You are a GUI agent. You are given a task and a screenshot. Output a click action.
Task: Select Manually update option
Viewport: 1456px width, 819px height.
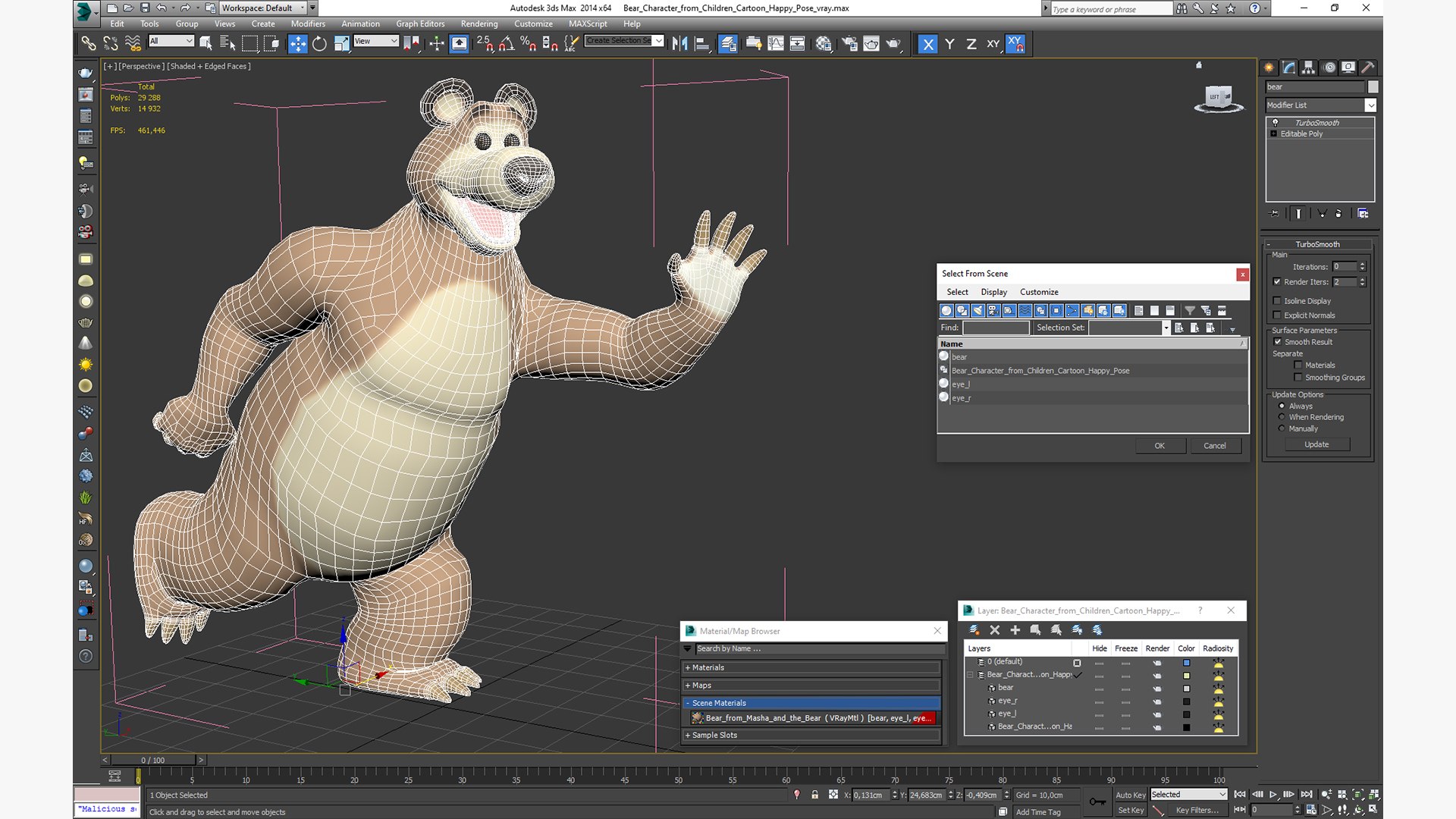pos(1282,428)
